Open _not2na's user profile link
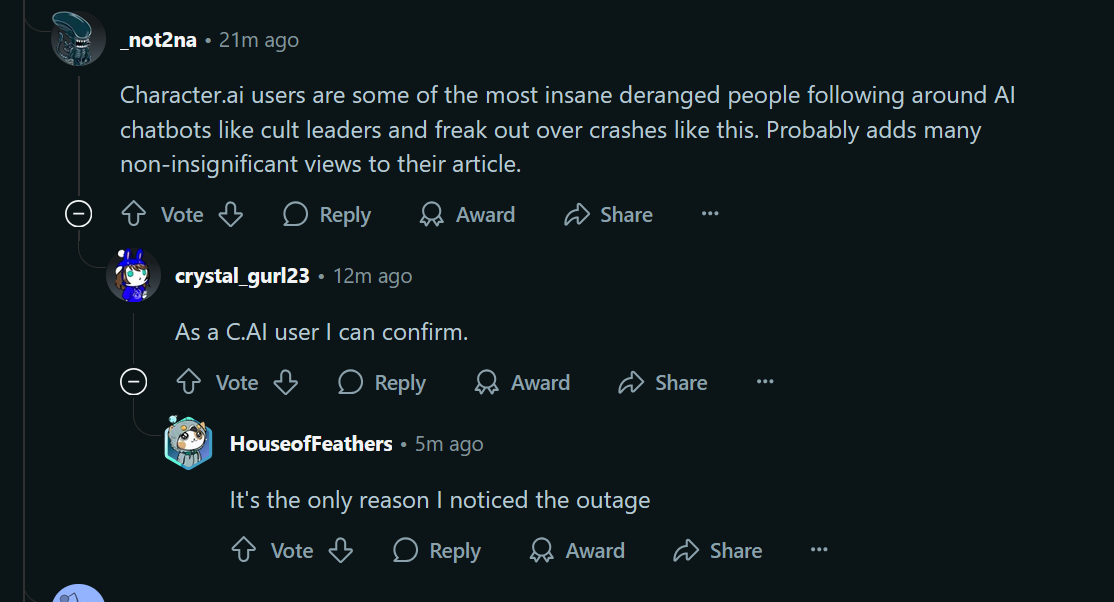Screen dimensions: 1114x602 [x=158, y=40]
